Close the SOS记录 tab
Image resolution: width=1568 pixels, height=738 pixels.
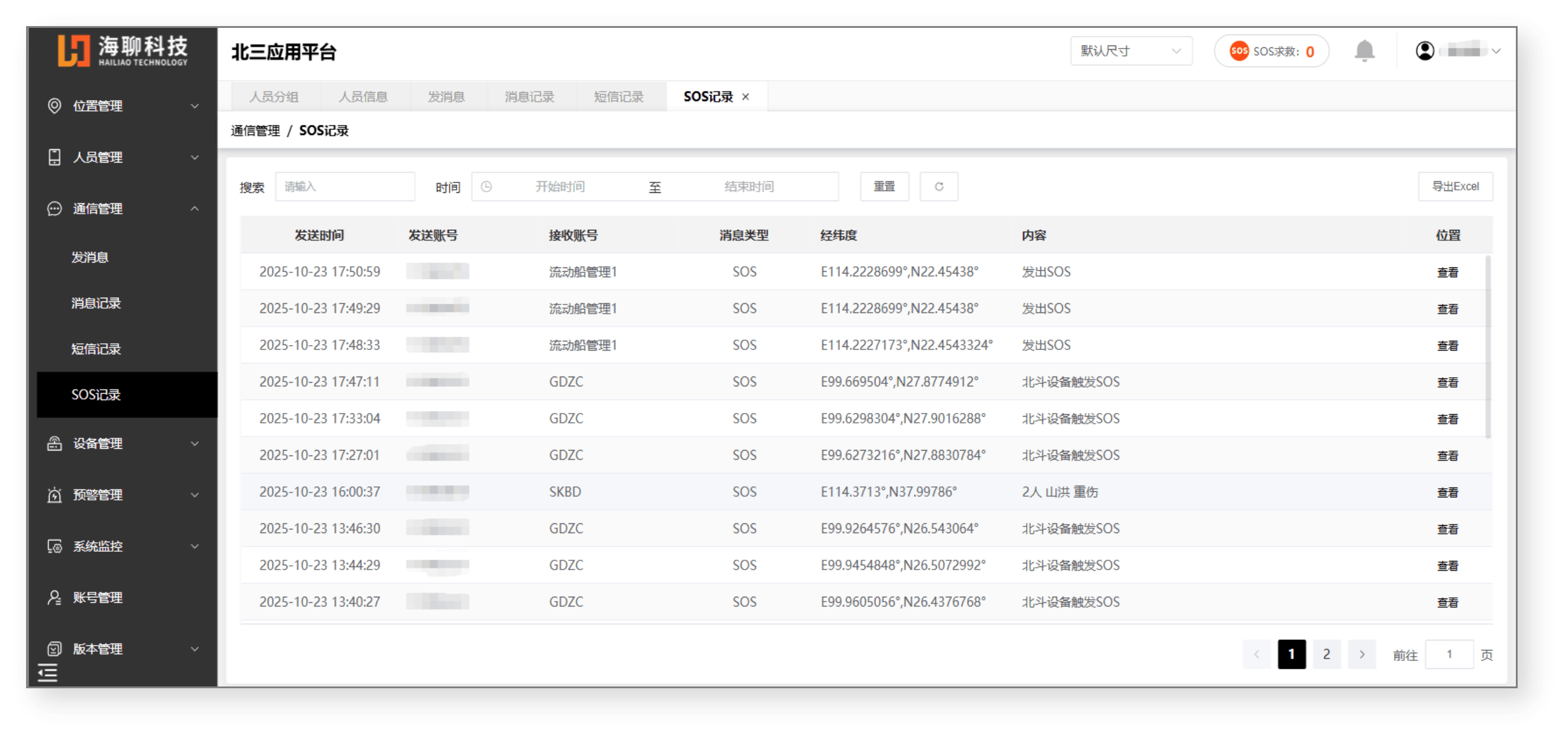pyautogui.click(x=746, y=97)
